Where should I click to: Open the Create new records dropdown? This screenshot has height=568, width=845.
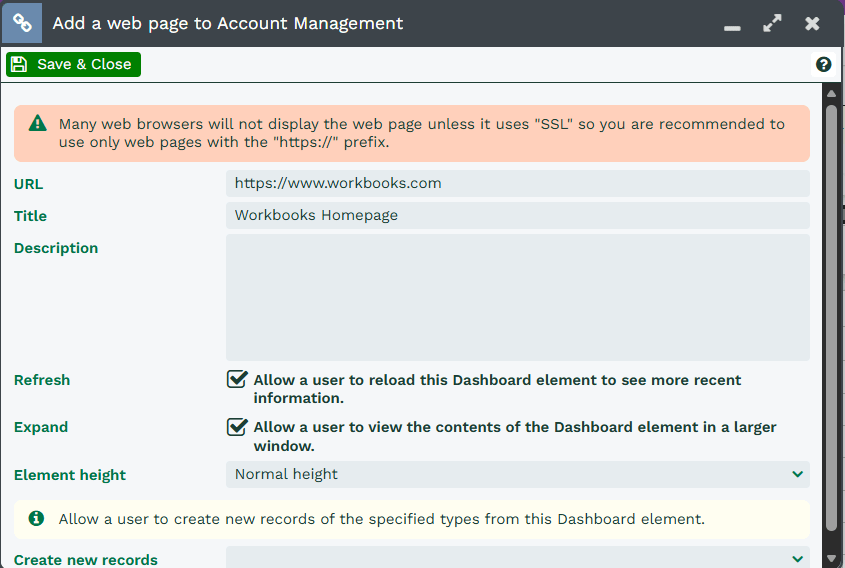click(x=517, y=558)
